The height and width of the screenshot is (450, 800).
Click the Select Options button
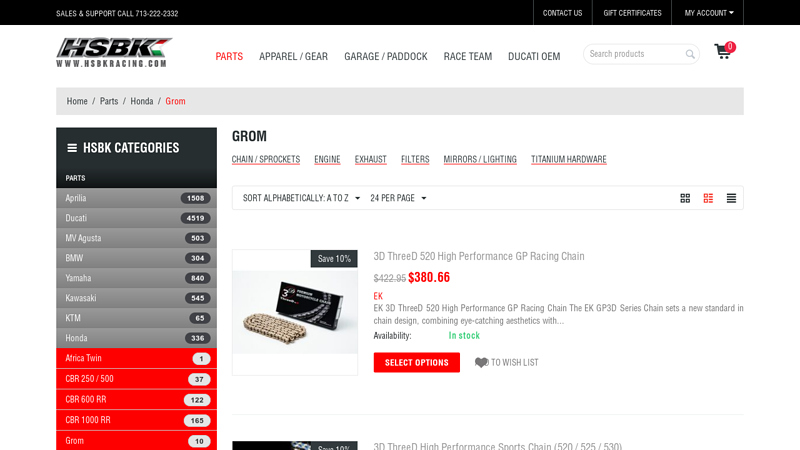pos(416,362)
